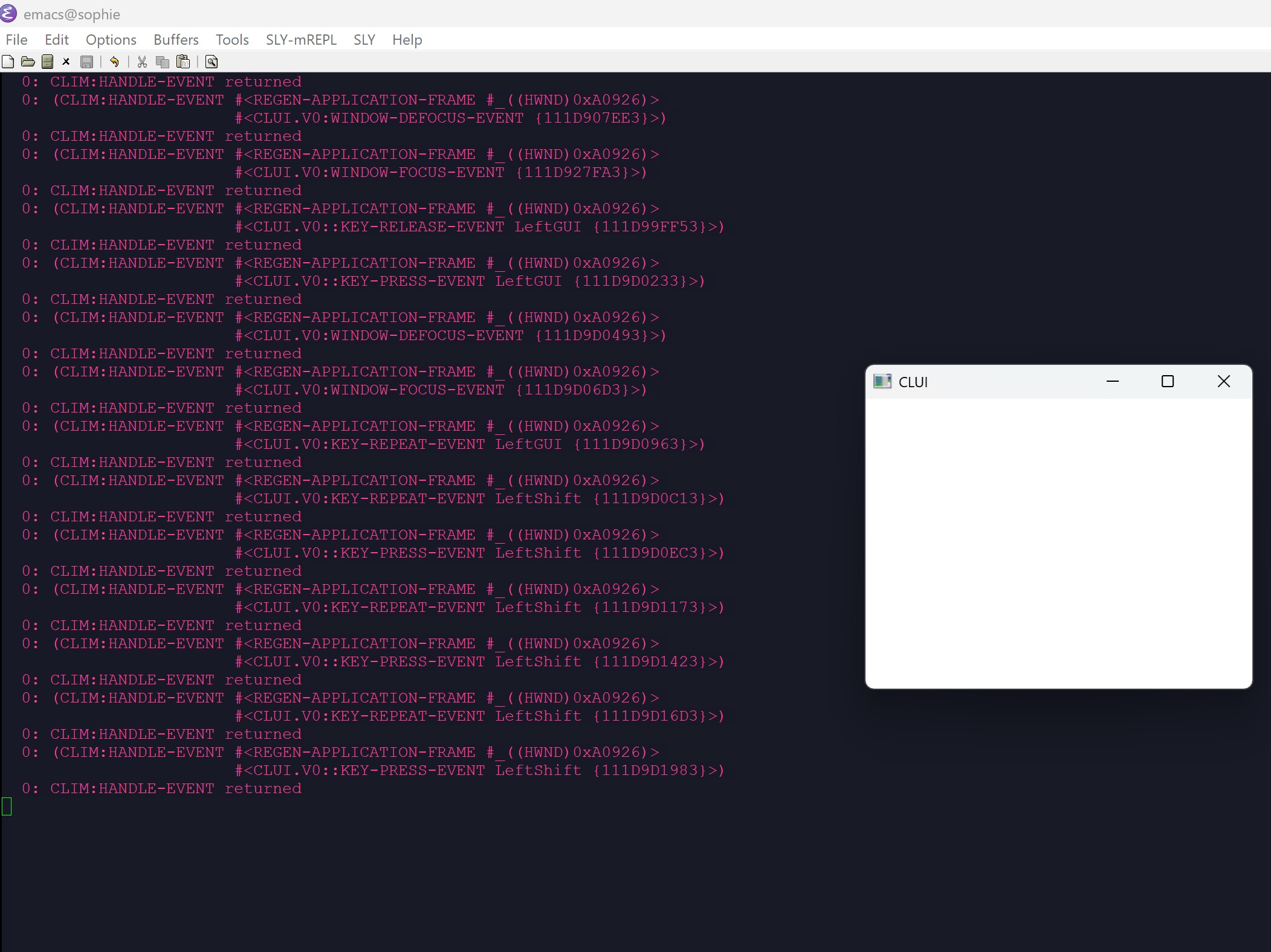
Task: Click inside the blank CLUI window canvas
Action: pos(1058,542)
